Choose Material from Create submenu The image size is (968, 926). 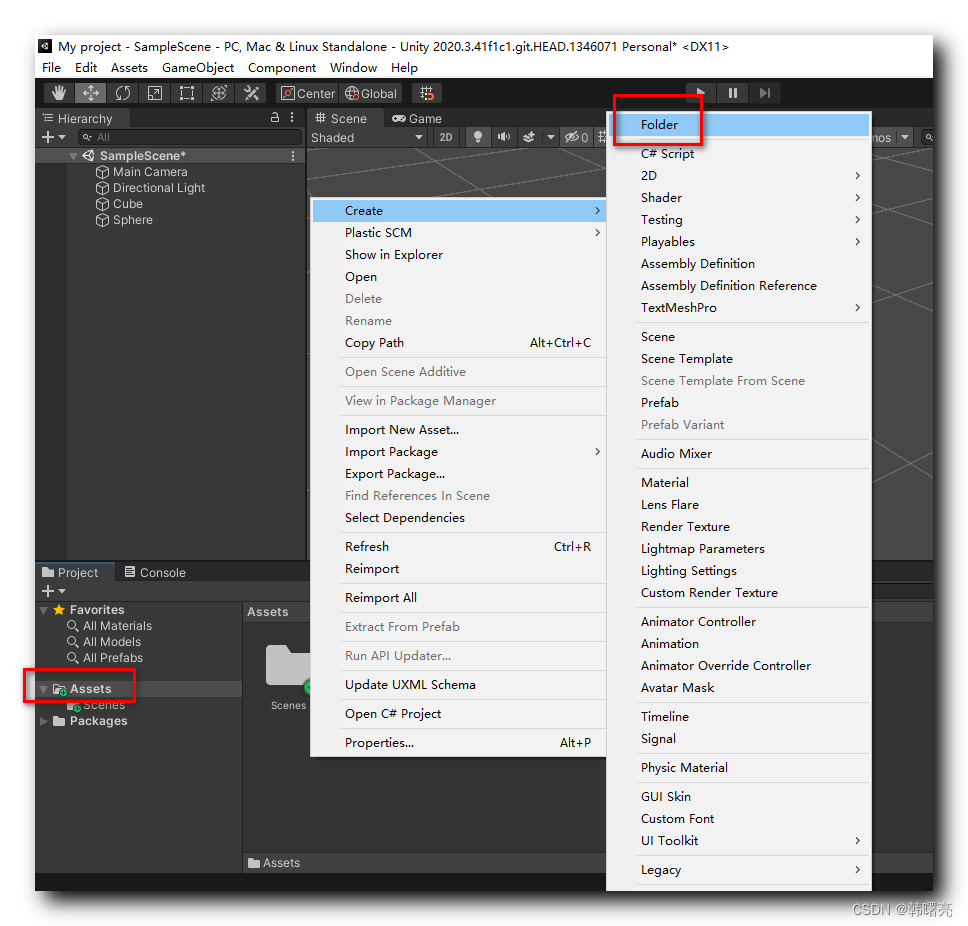tap(738, 483)
